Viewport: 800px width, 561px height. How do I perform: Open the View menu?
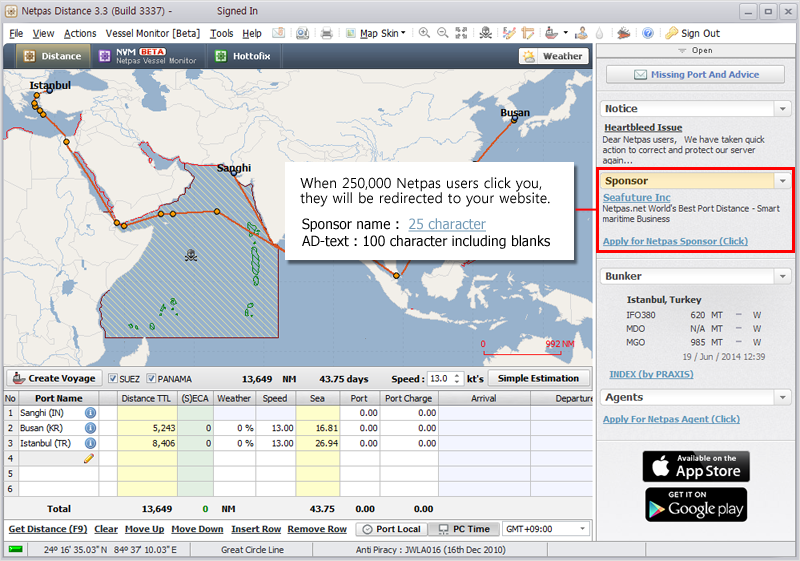[43, 33]
